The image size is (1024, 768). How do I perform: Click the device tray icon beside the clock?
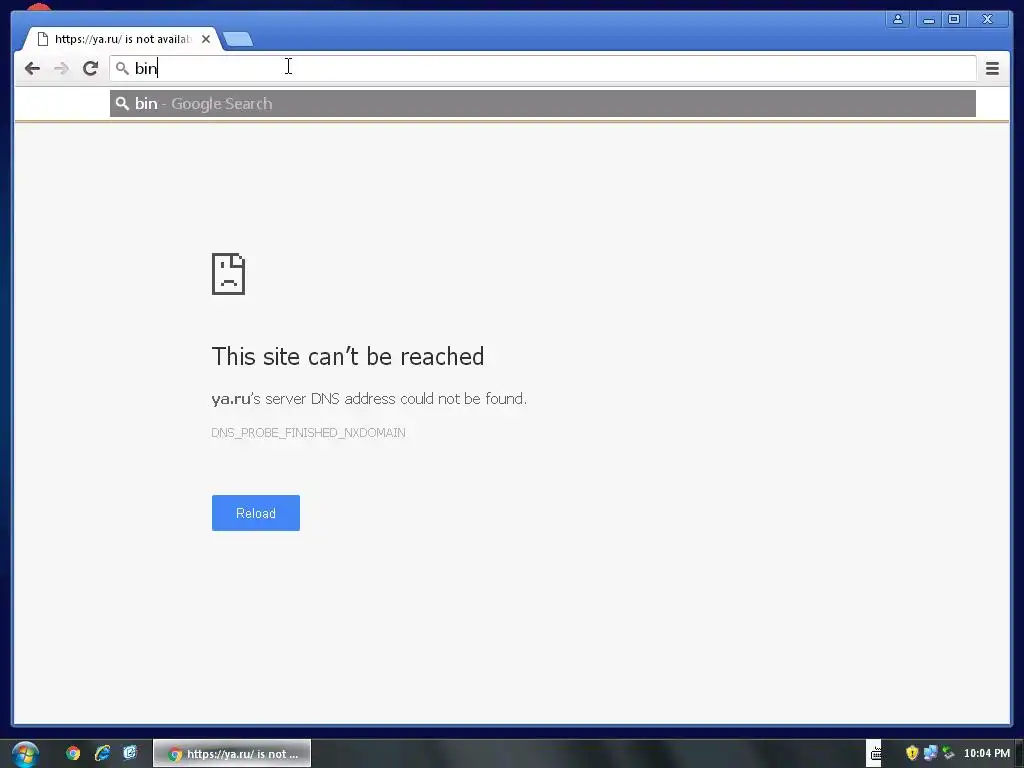tap(948, 754)
